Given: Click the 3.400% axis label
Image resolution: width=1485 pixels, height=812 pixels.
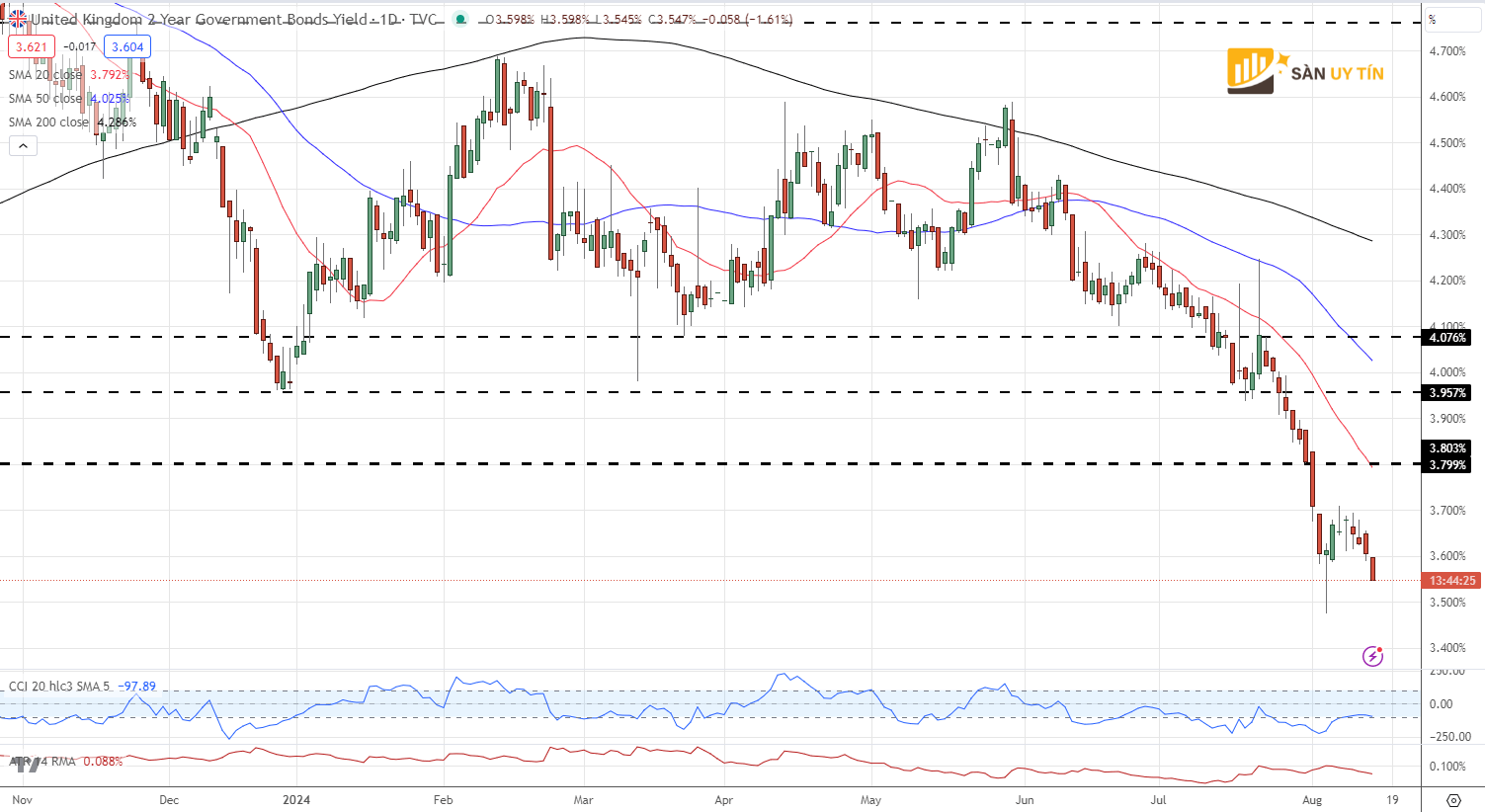Looking at the screenshot, I should click(1447, 649).
